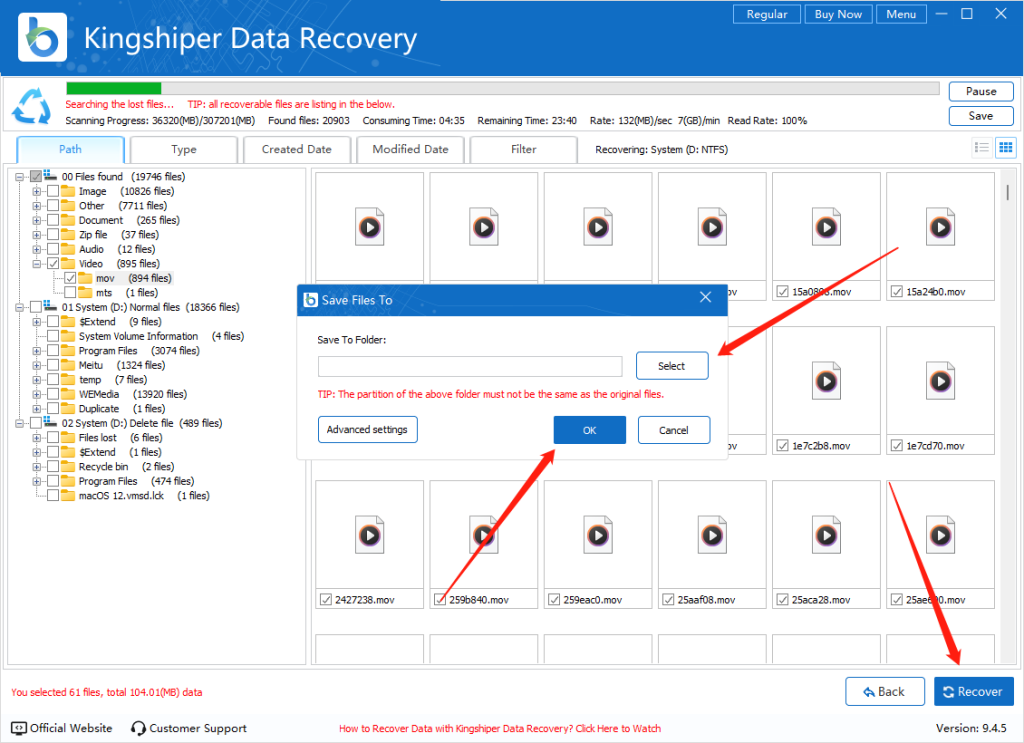Expand the Other folder node
The width and height of the screenshot is (1024, 743).
[37, 206]
